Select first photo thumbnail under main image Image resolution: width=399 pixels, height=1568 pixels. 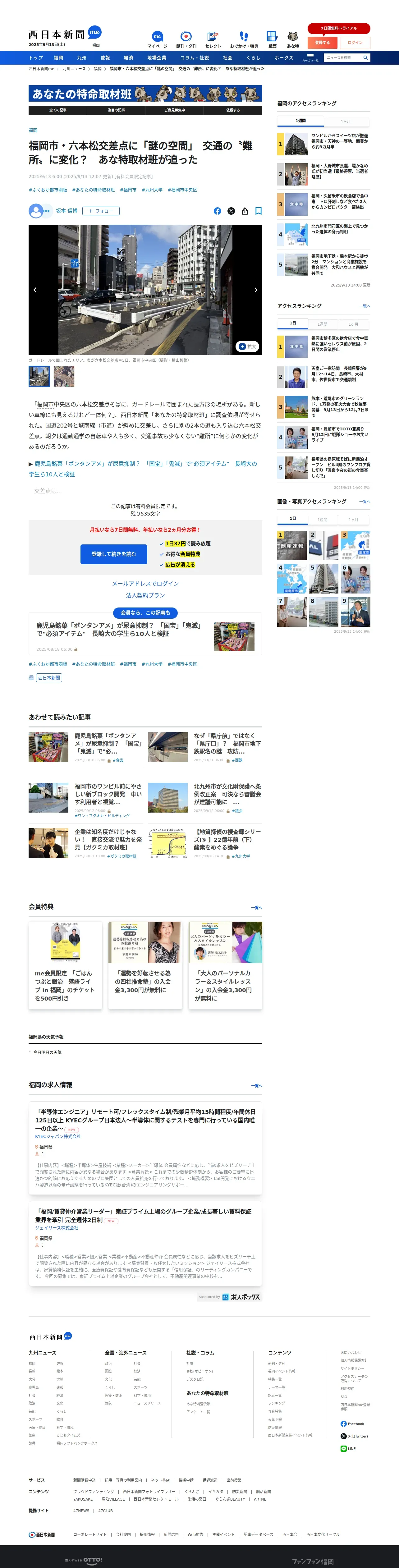pos(39,376)
